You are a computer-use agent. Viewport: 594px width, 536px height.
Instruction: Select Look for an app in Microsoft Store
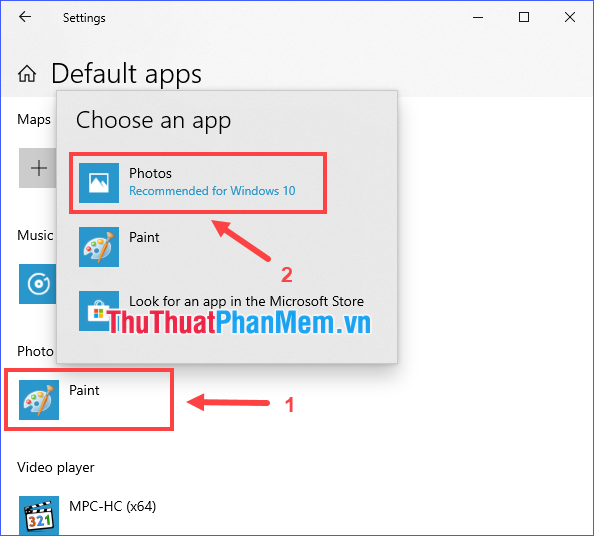(x=227, y=311)
